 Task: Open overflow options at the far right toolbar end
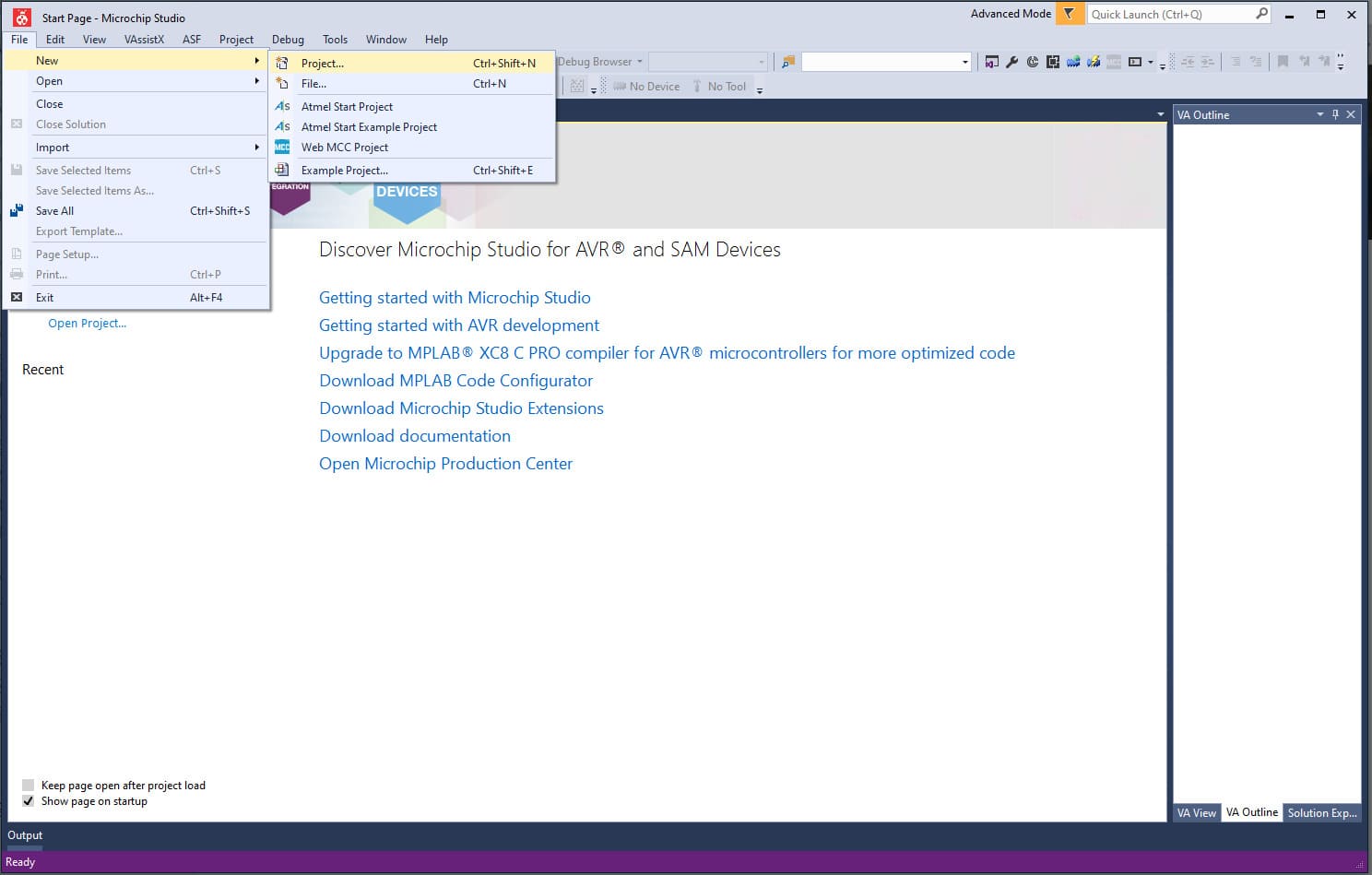(1341, 63)
